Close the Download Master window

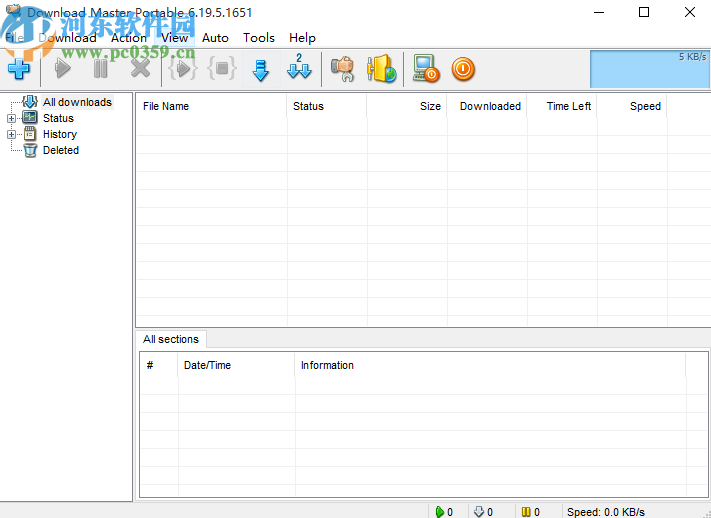(x=690, y=12)
